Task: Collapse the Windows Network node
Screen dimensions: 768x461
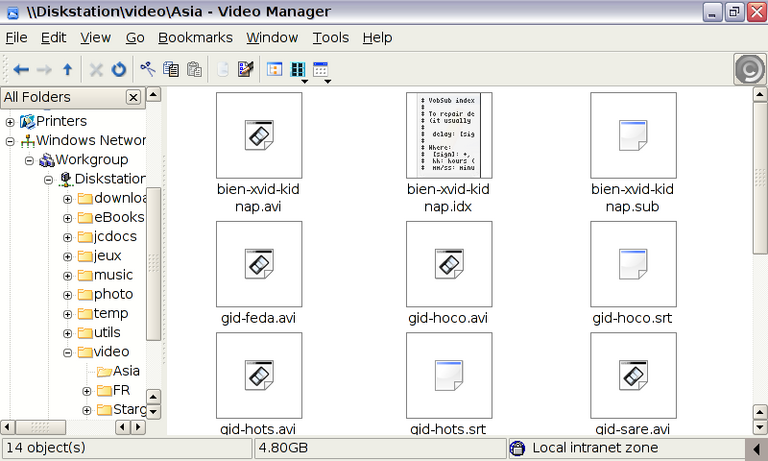Action: [10, 142]
